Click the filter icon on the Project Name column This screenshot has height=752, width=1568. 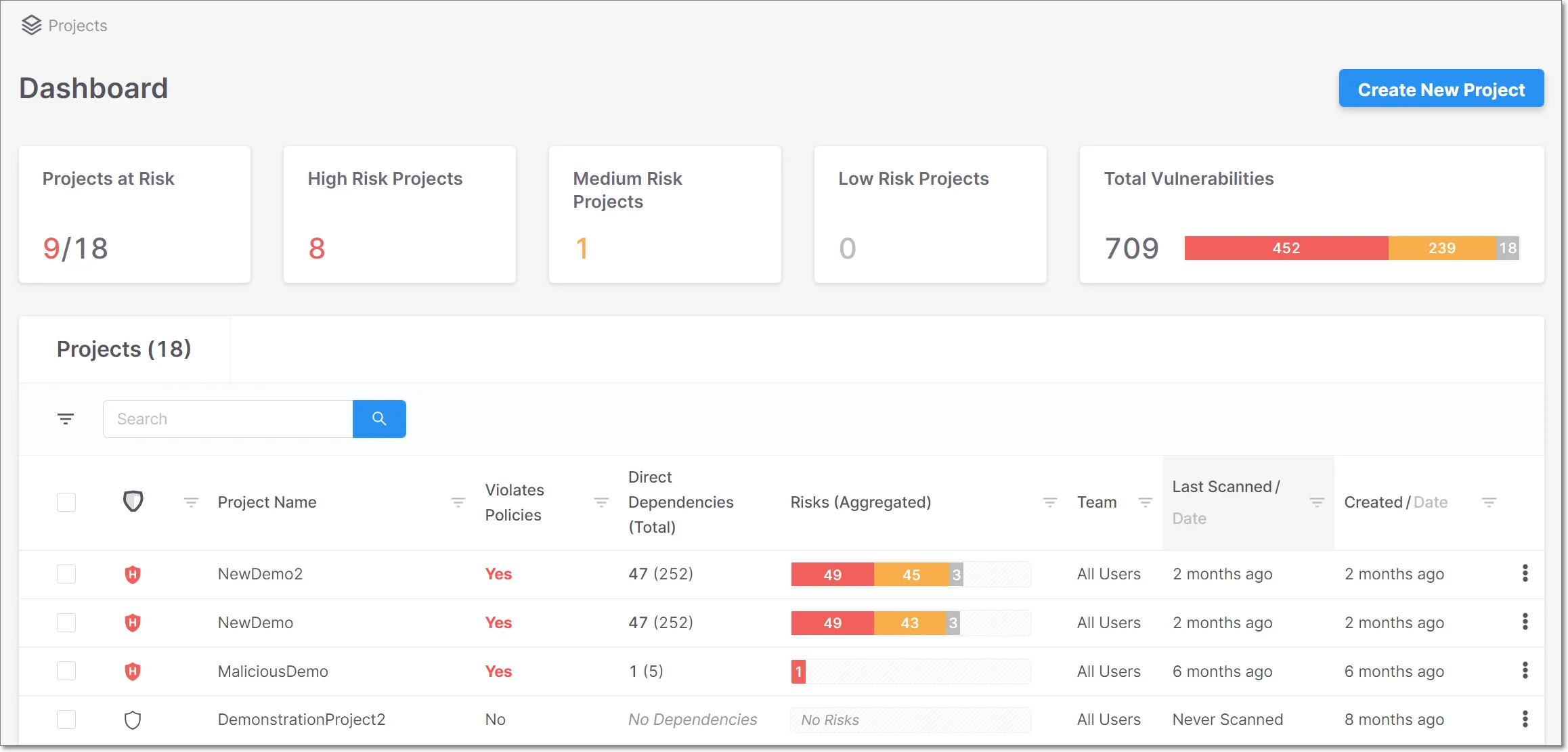coord(458,502)
